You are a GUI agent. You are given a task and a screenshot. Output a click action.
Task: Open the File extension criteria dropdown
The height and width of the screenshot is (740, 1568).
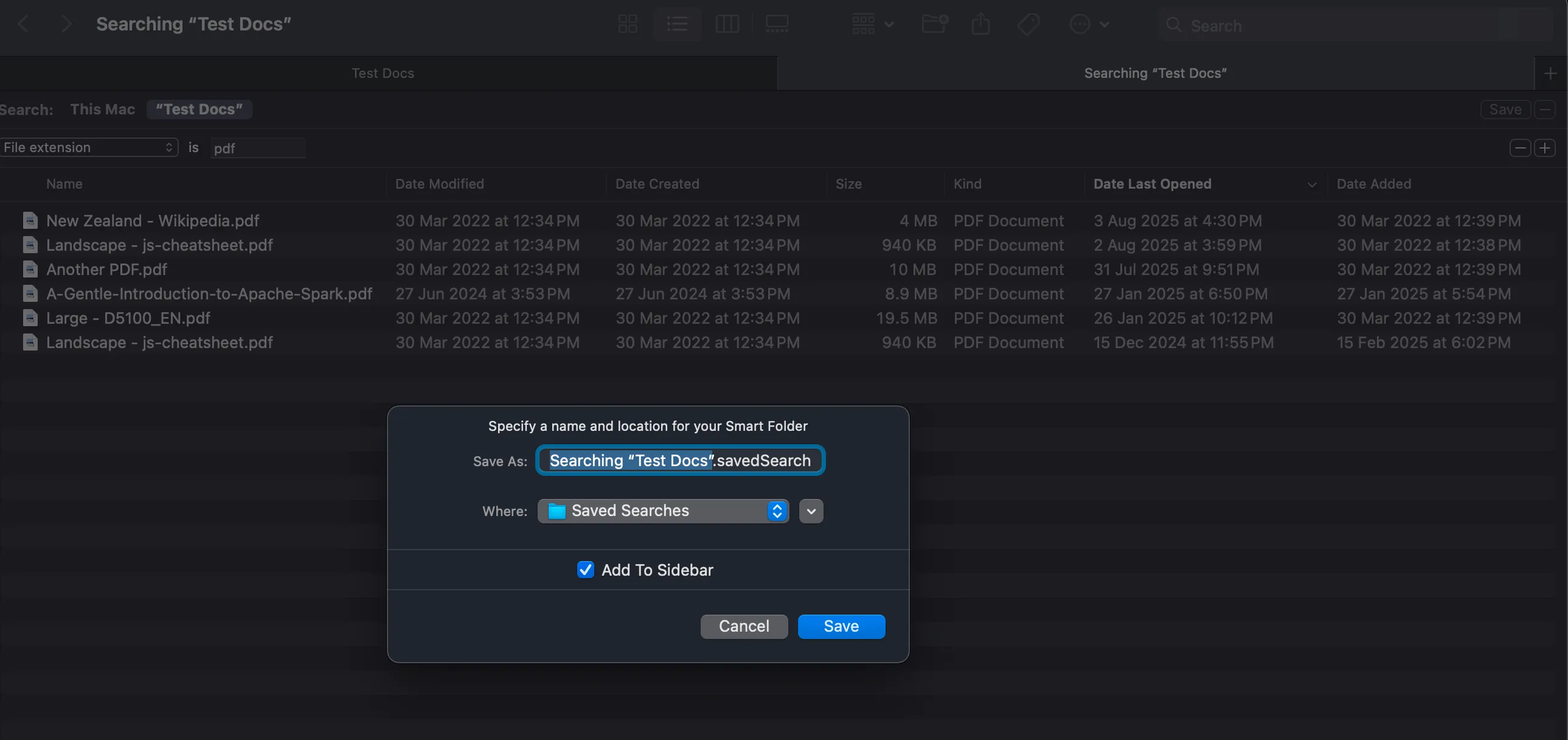(x=88, y=147)
